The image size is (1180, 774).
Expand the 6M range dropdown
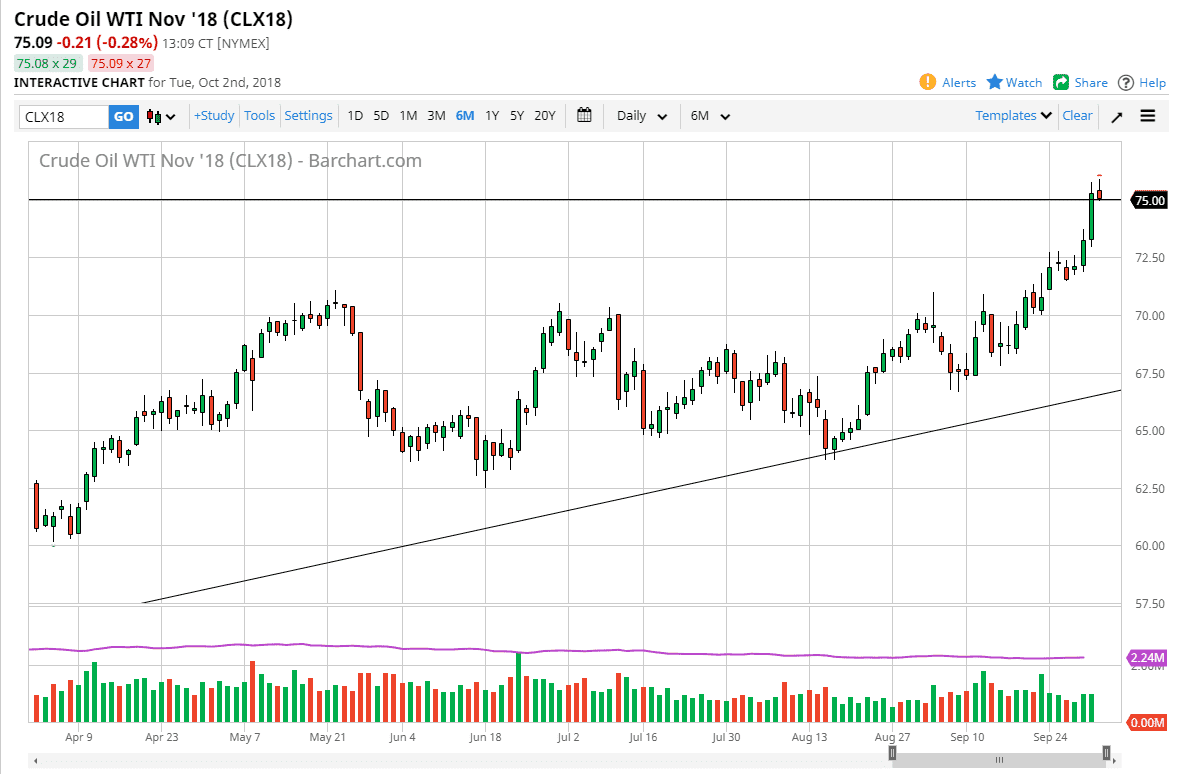709,116
